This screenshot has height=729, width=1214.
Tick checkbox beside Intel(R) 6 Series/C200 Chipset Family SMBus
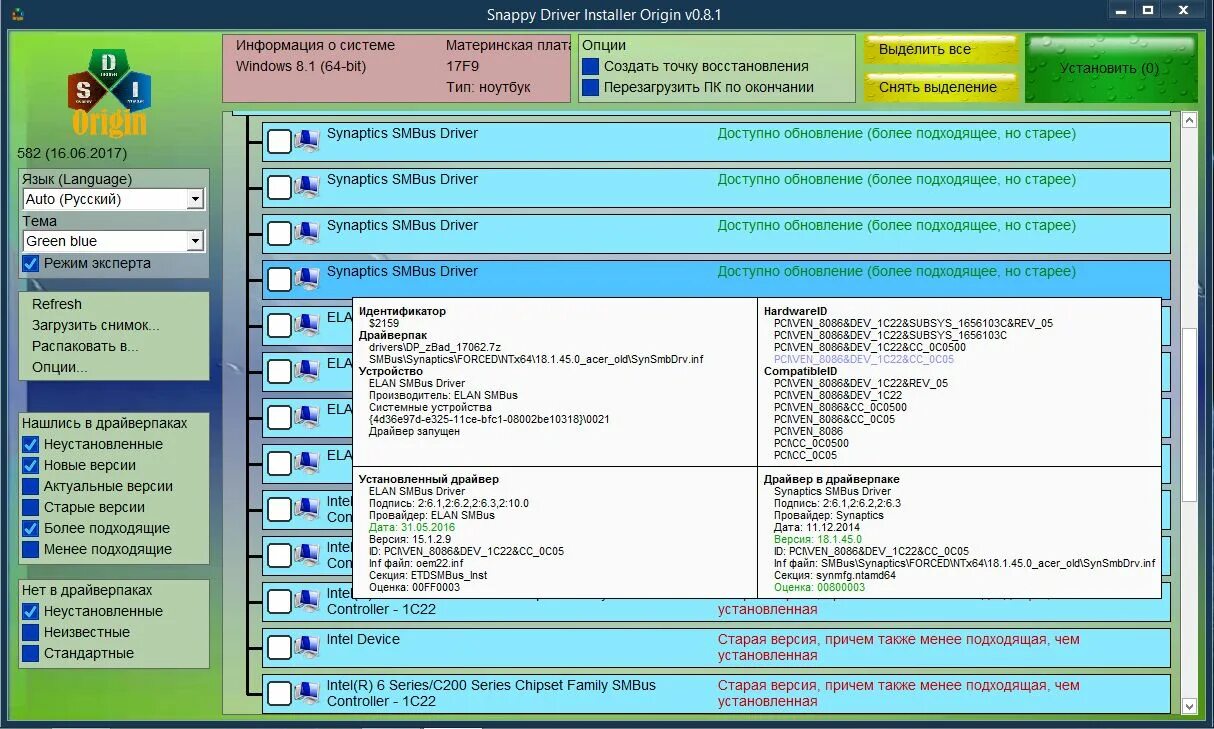[279, 693]
